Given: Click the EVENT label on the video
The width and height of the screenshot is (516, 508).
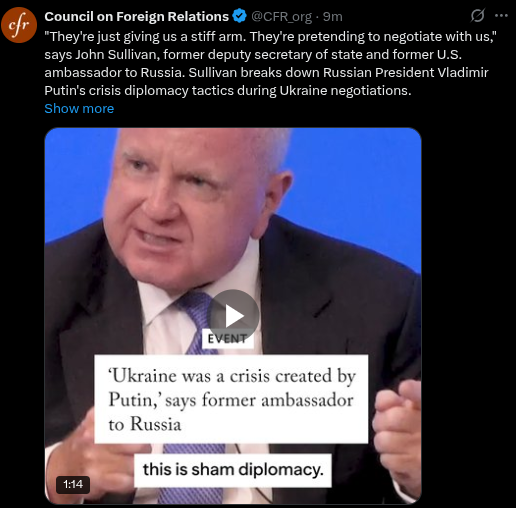Looking at the screenshot, I should 228,339.
